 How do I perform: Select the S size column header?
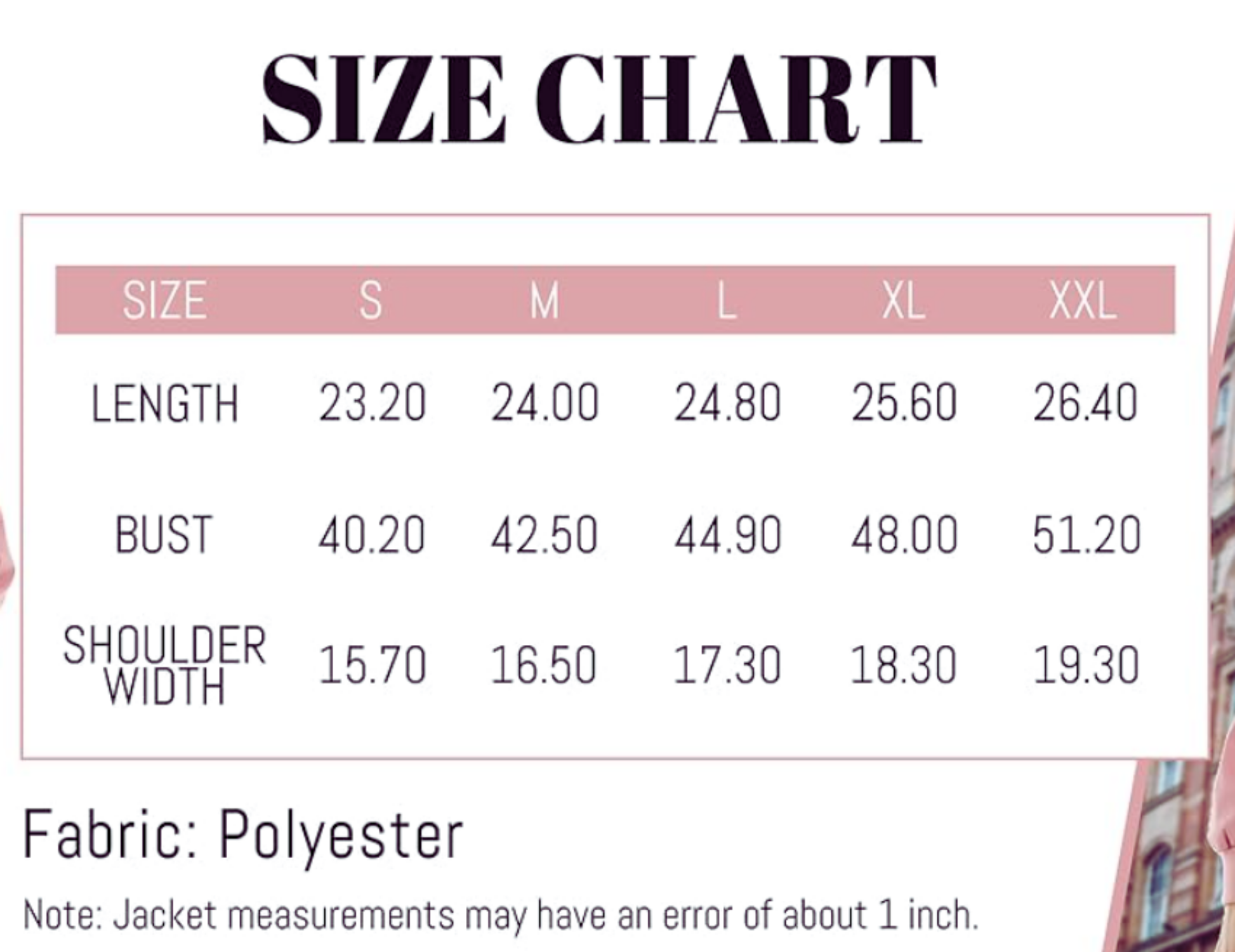coord(371,300)
